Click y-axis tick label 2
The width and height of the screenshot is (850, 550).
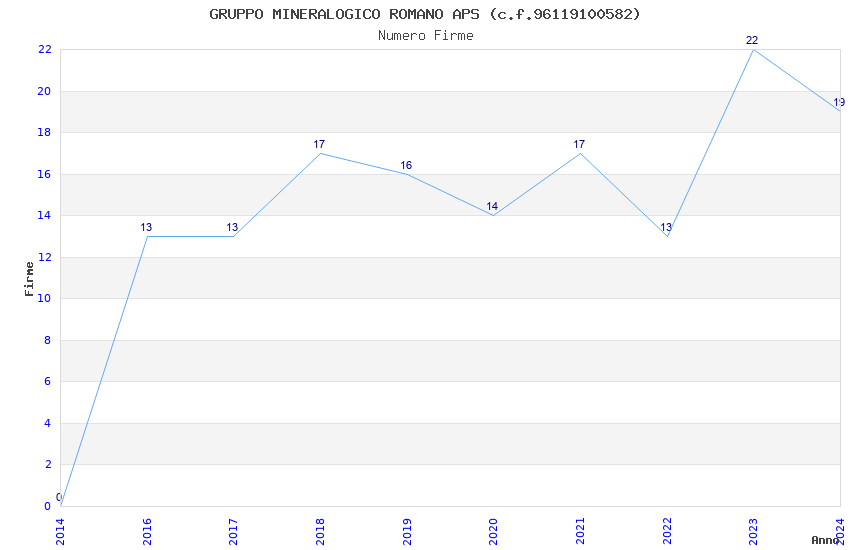tap(48, 464)
